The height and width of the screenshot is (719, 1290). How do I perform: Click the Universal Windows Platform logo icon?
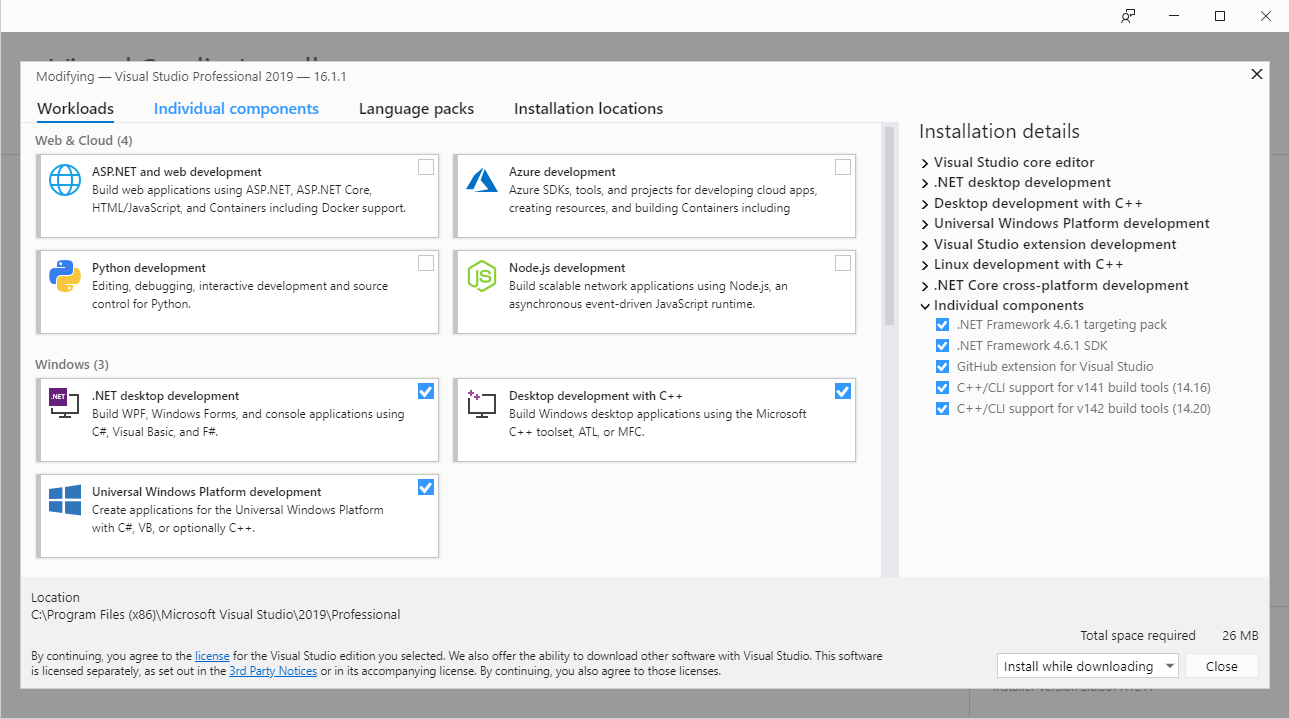pyautogui.click(x=65, y=500)
